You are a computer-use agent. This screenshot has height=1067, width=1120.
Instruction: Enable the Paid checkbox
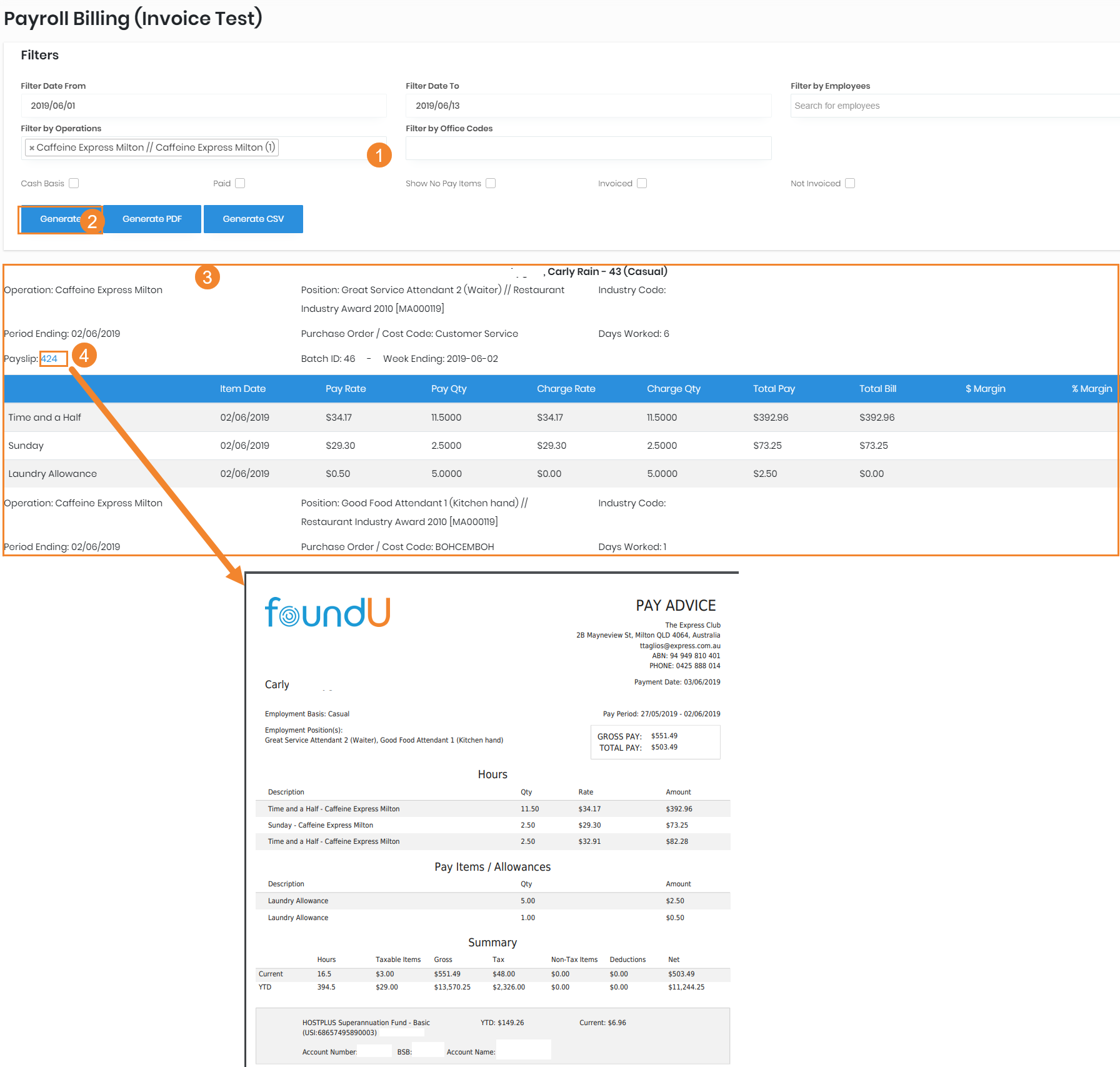(240, 183)
